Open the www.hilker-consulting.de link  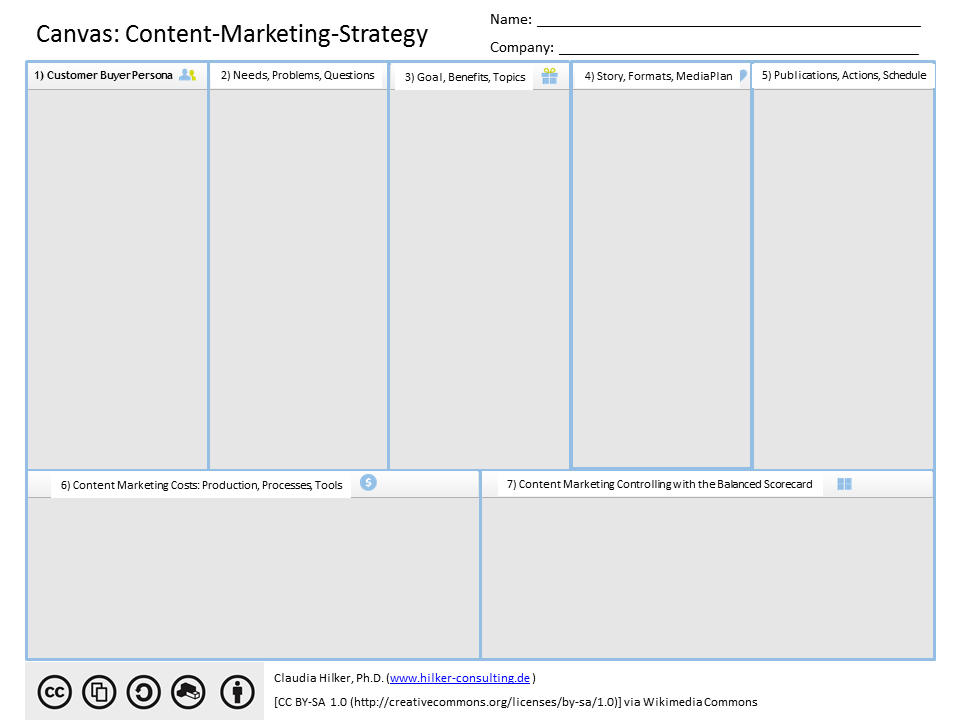pos(460,678)
